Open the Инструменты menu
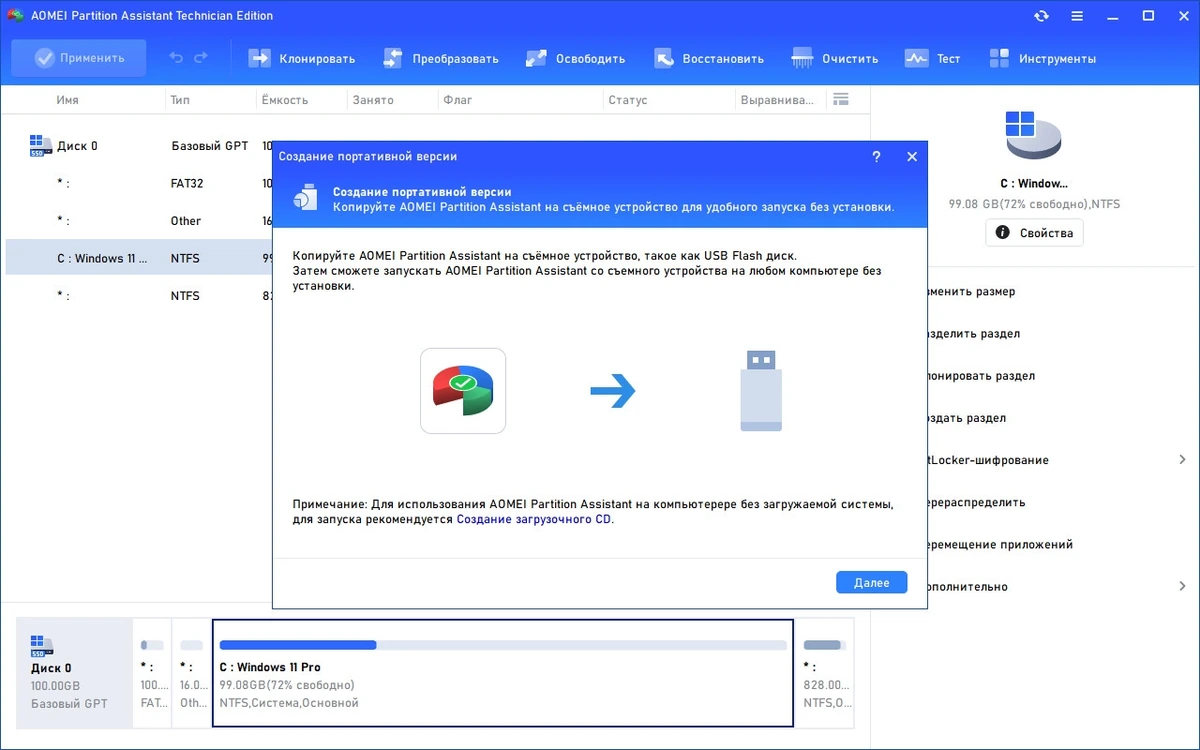The image size is (1200, 750). (1042, 58)
